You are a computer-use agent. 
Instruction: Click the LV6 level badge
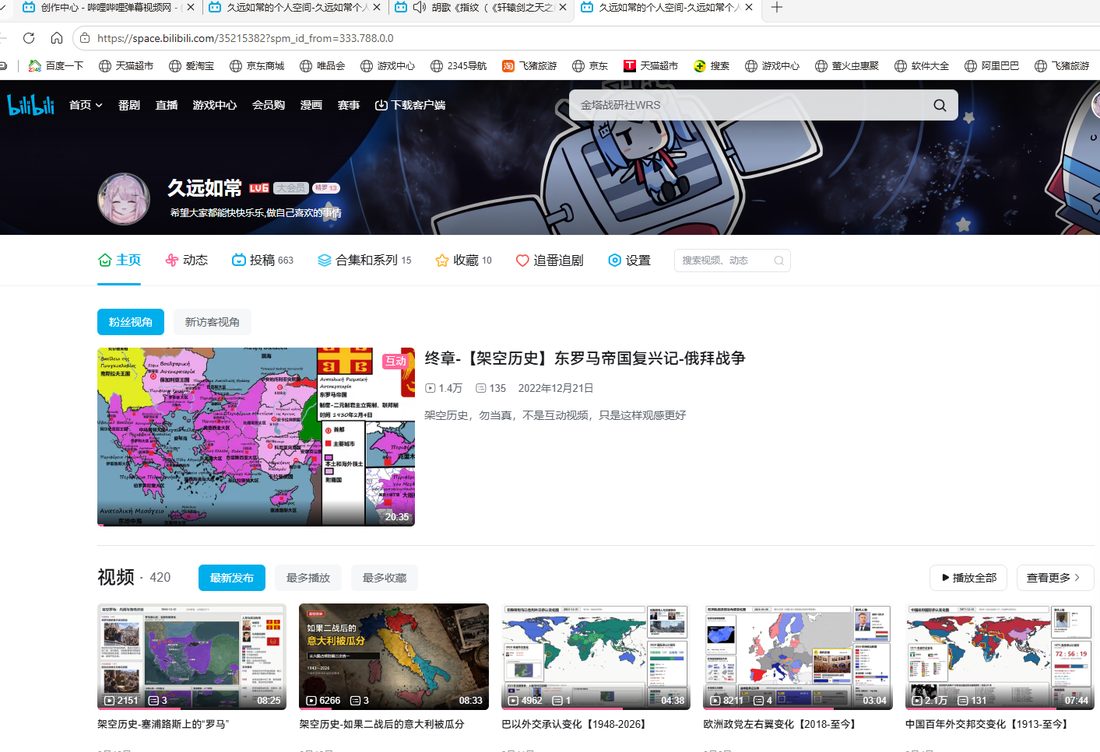tap(259, 188)
